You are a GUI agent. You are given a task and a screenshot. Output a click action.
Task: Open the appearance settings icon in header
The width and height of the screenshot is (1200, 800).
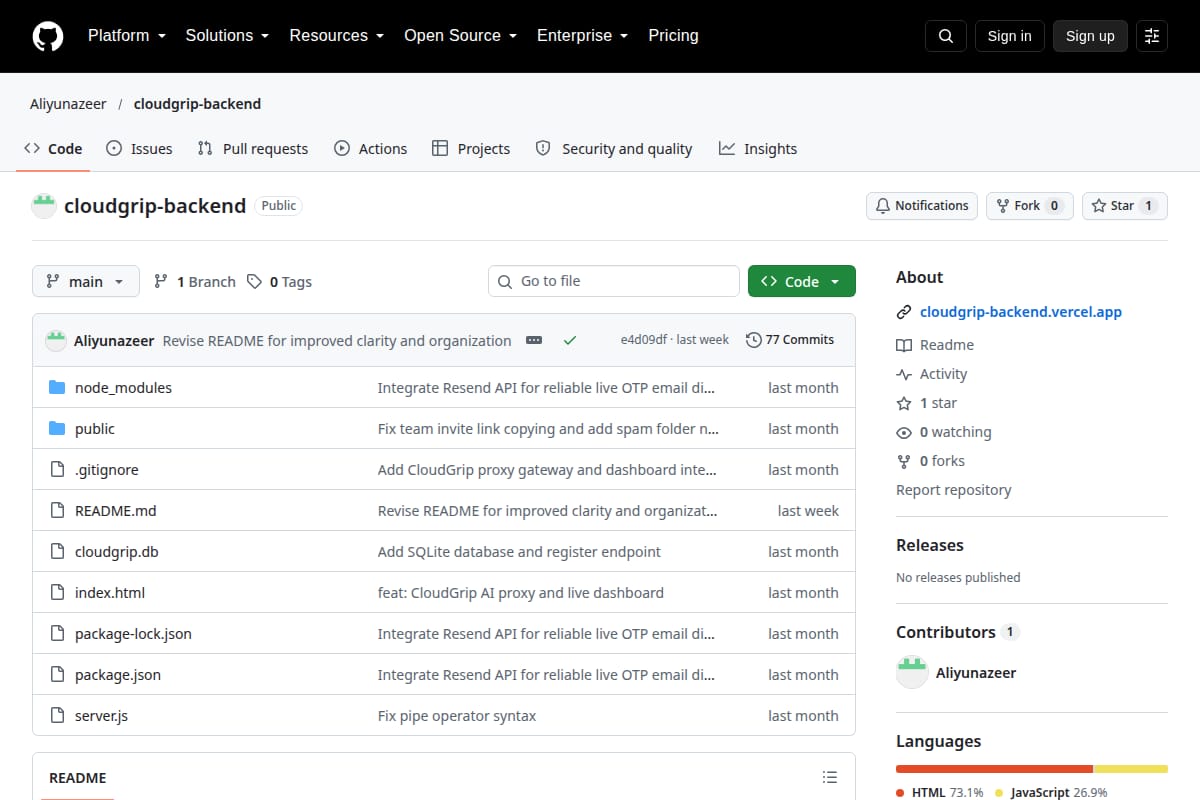tap(1152, 36)
